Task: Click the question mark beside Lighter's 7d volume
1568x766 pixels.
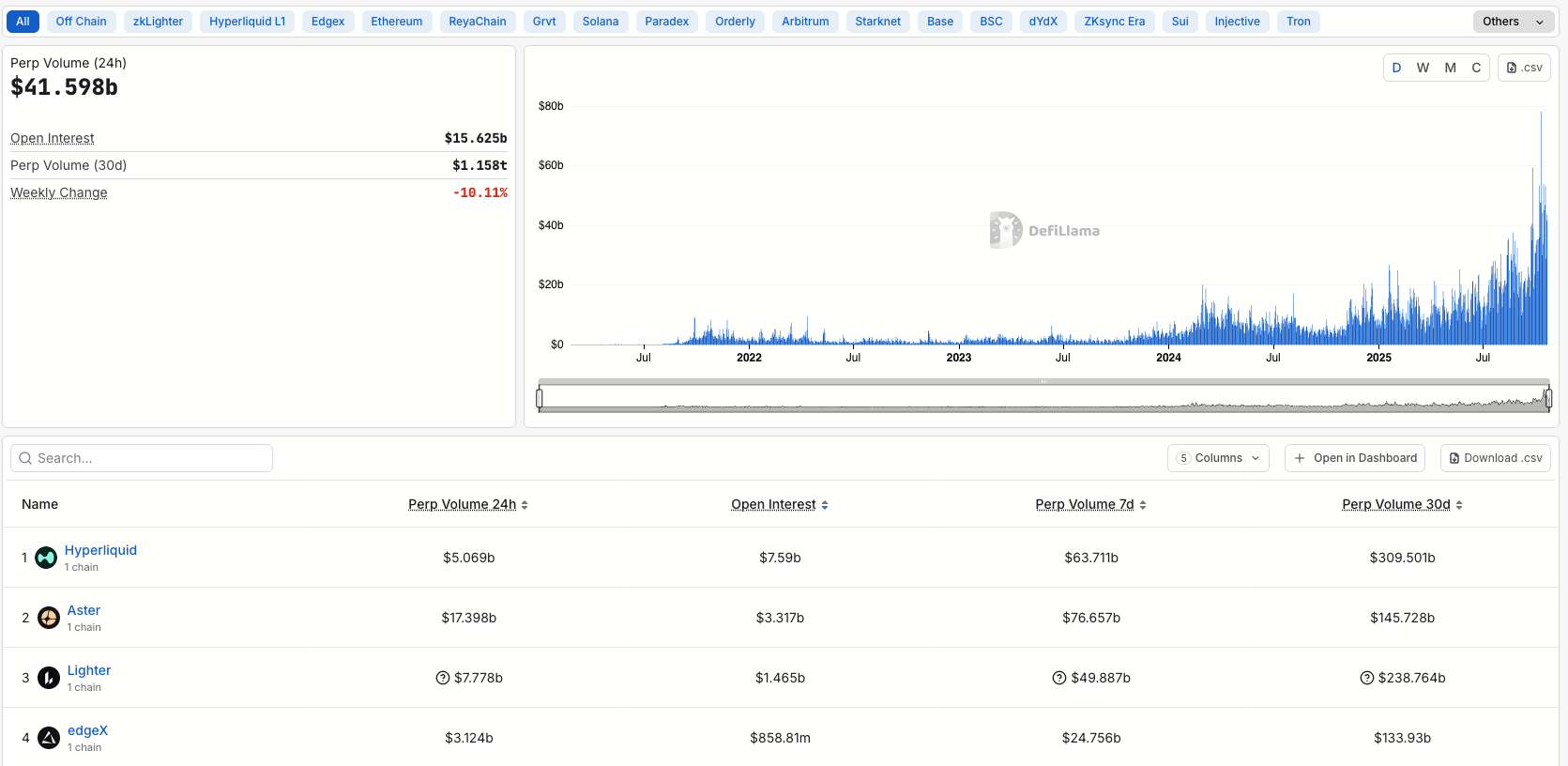Action: [1059, 678]
